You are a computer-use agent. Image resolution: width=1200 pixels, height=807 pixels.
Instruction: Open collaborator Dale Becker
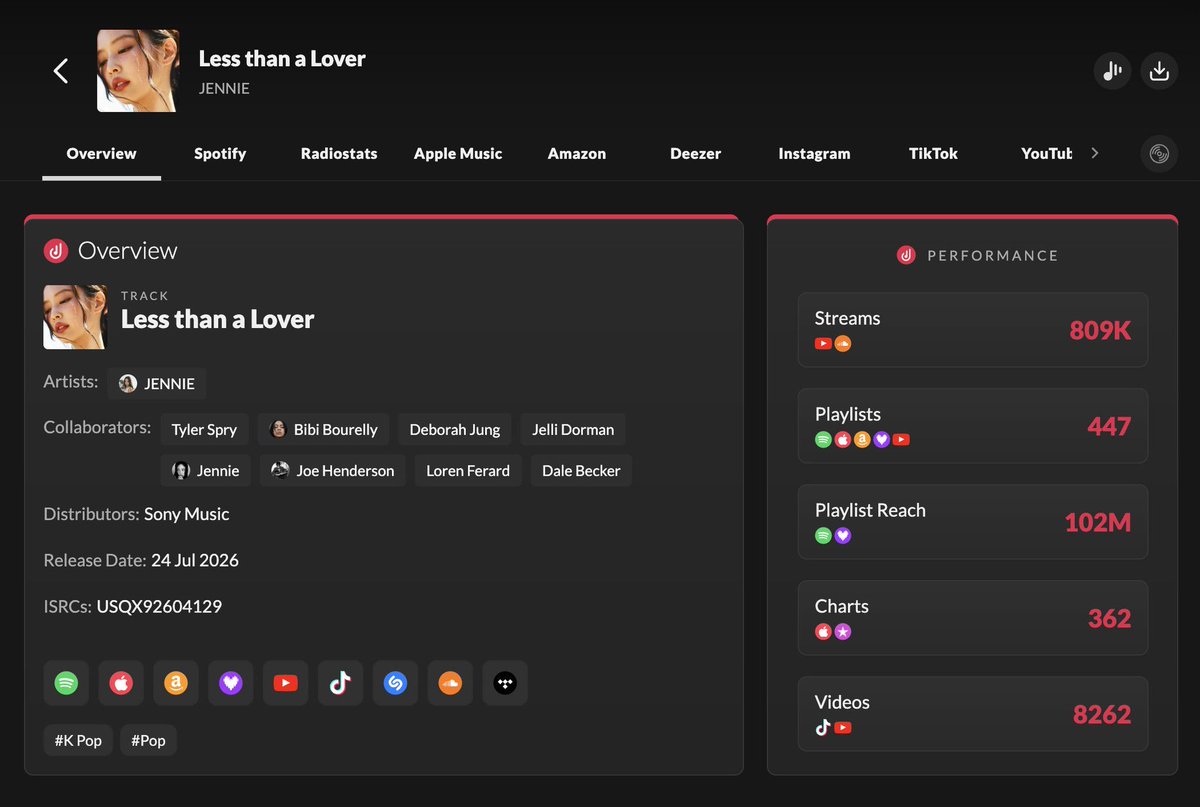(x=581, y=470)
